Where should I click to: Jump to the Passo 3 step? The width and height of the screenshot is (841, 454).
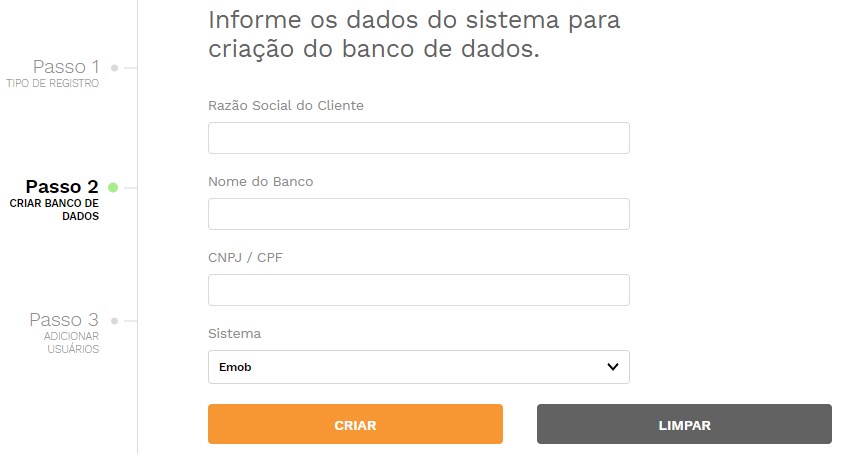pos(64,319)
